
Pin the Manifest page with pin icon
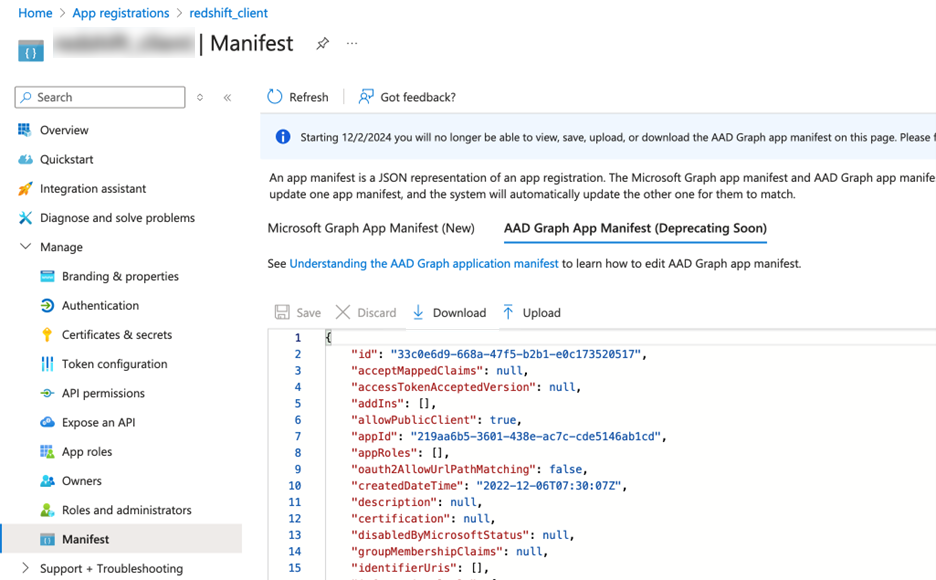pyautogui.click(x=322, y=44)
